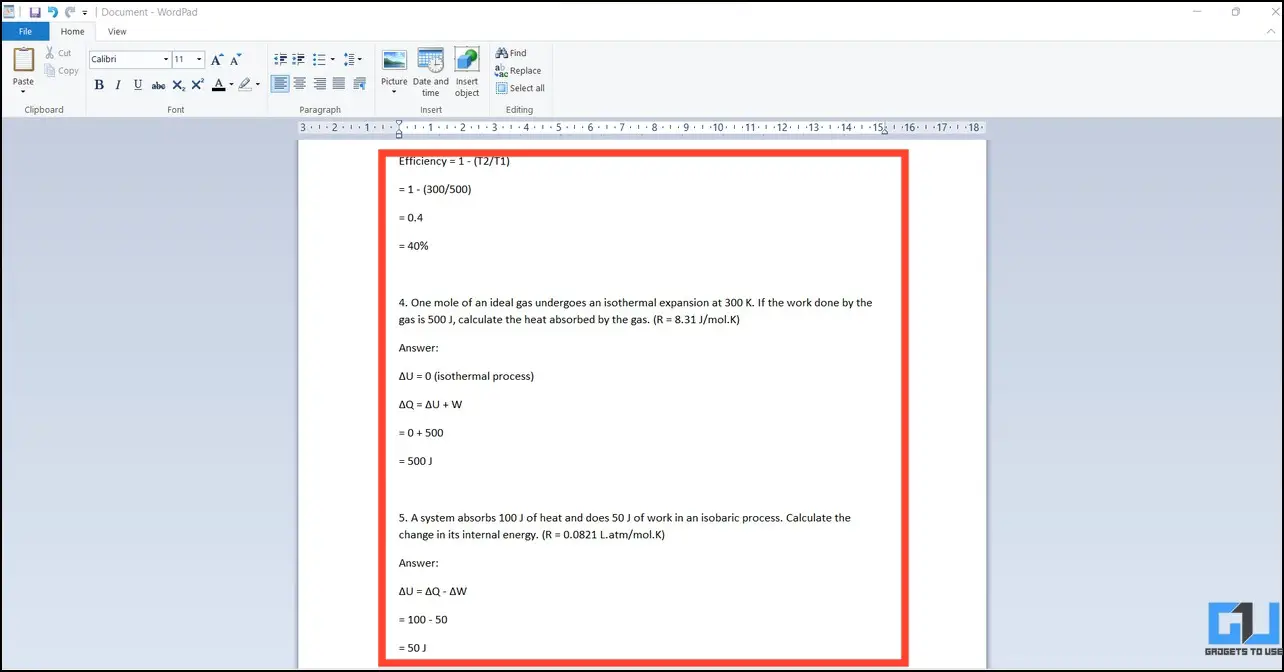Switch to the Home ribbon tab
Image resolution: width=1284 pixels, height=672 pixels.
tap(72, 31)
